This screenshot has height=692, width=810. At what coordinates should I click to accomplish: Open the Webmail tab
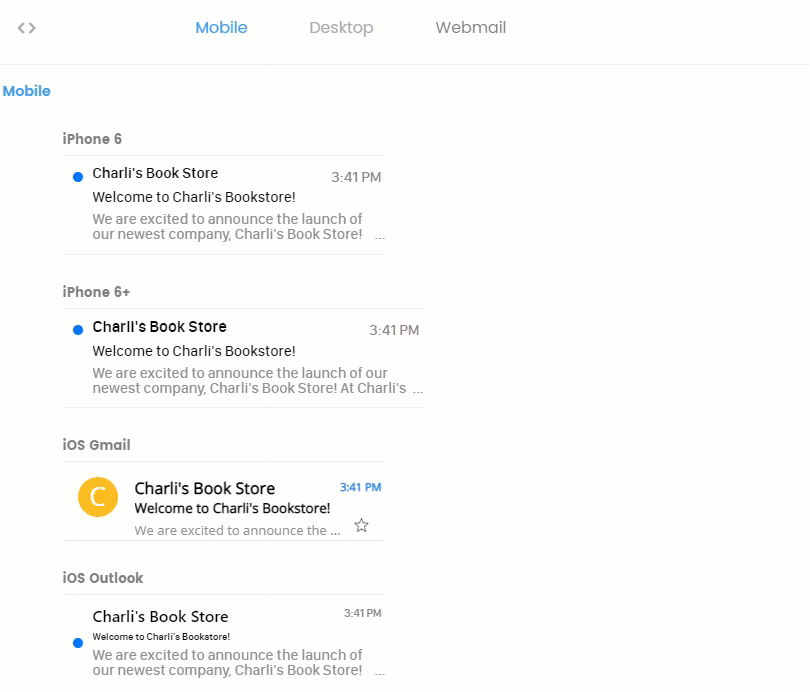(471, 27)
